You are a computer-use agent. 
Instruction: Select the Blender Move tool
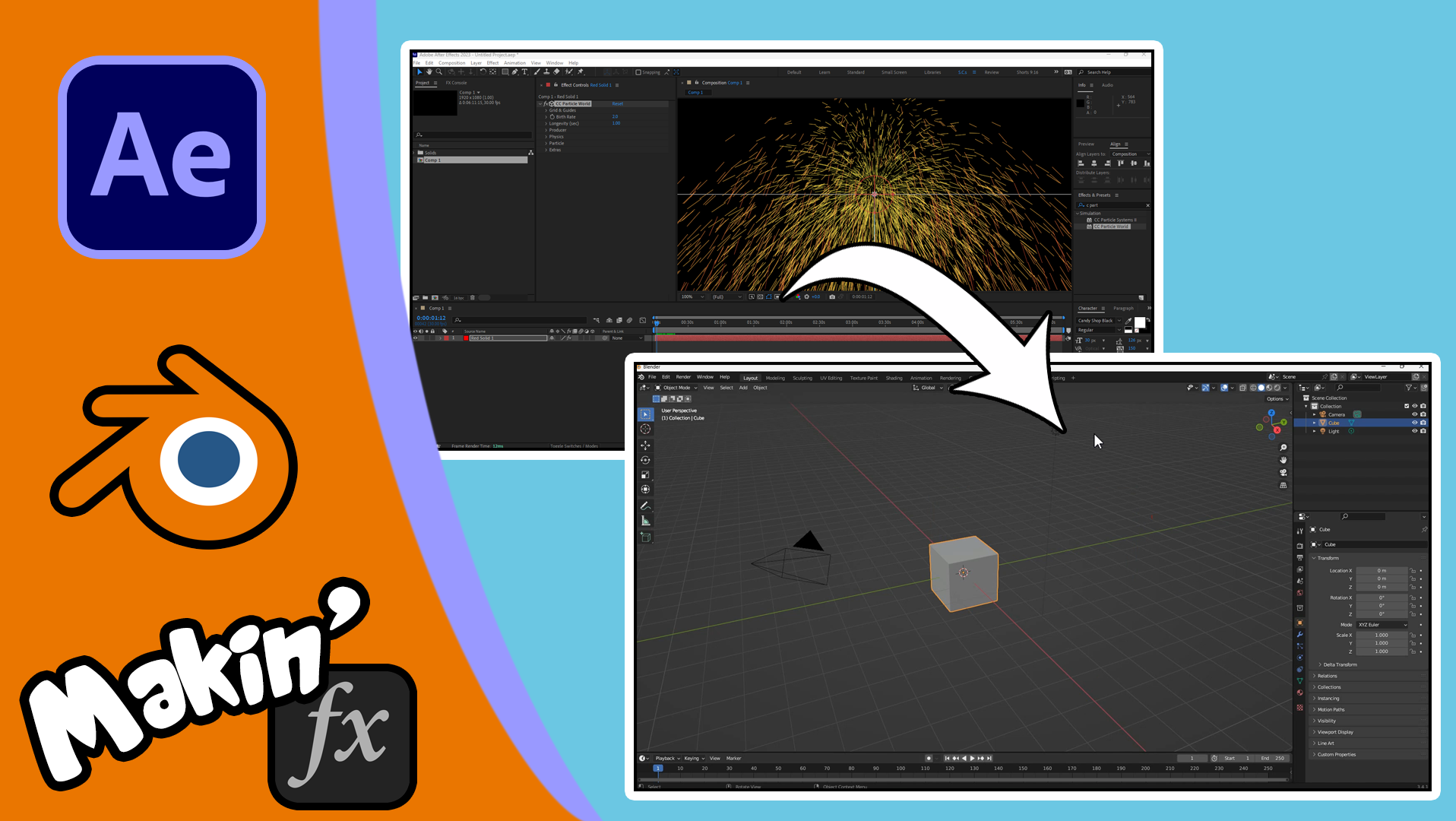pyautogui.click(x=645, y=445)
